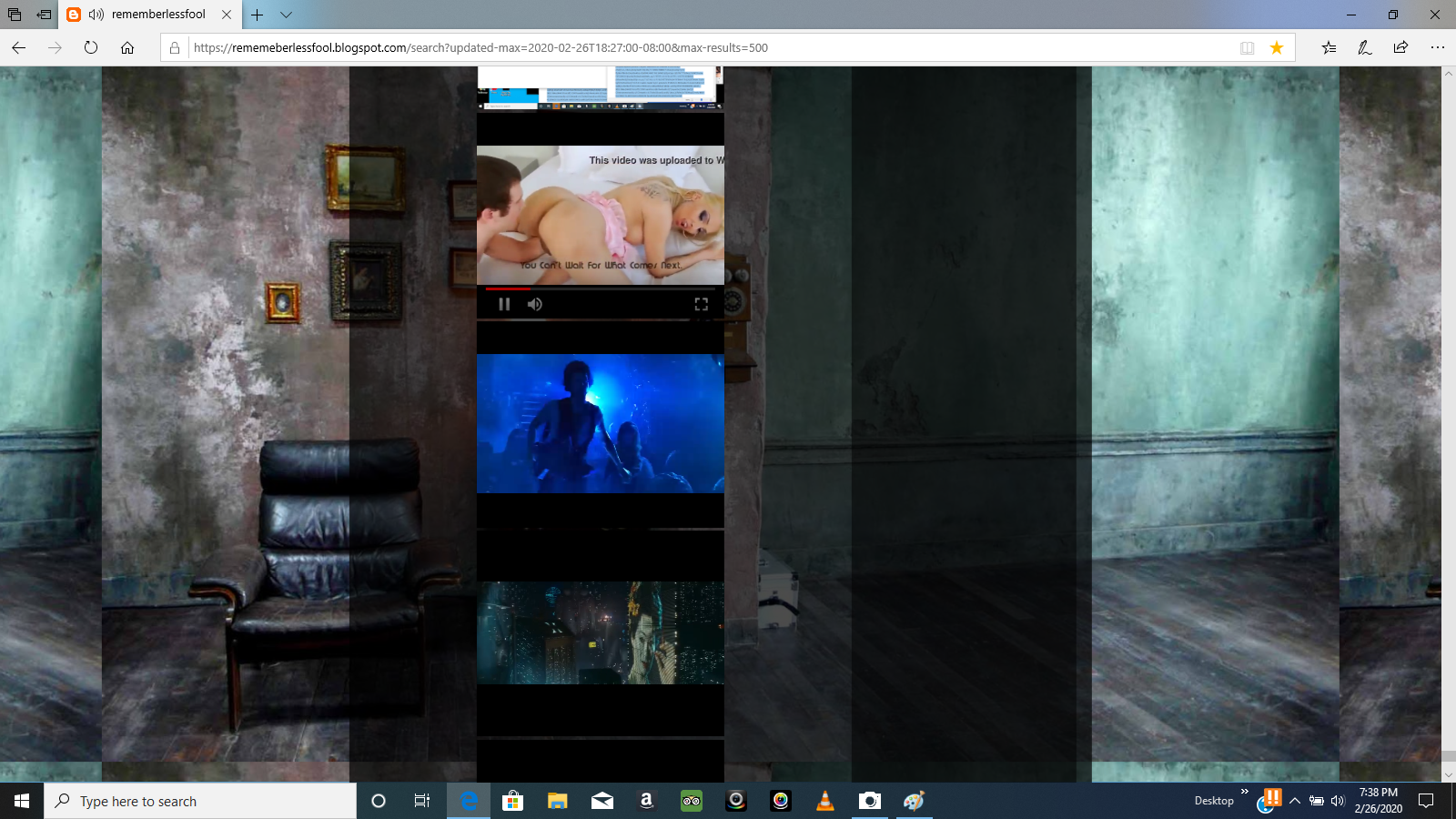1456x819 pixels.
Task: Open the TripAdvisor app
Action: click(x=692, y=801)
